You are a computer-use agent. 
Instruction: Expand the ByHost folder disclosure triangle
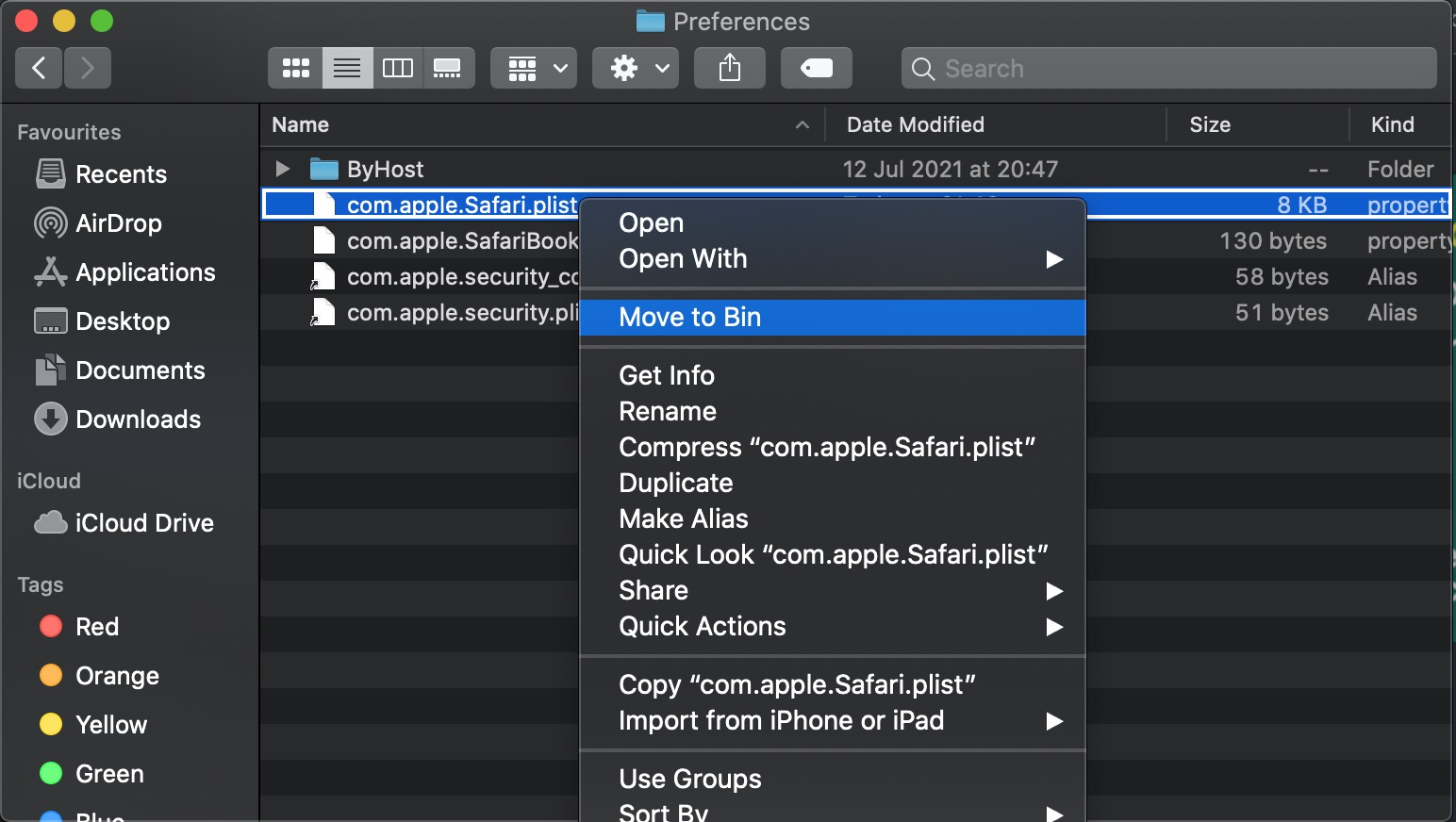coord(282,169)
